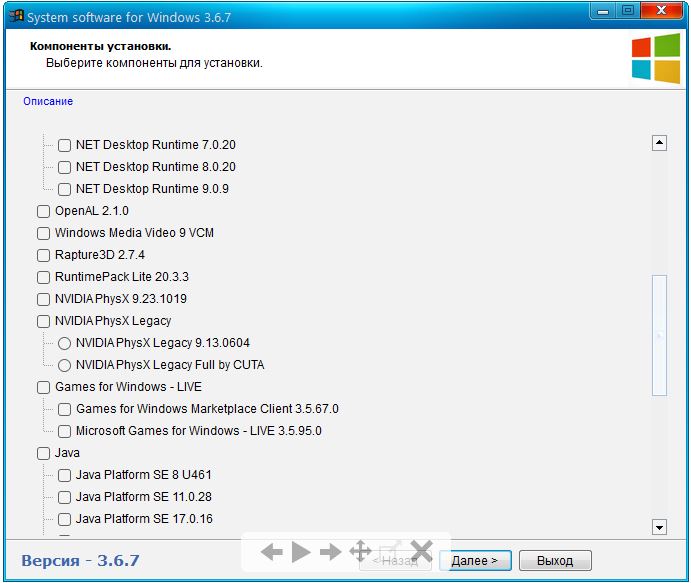Select NVIDIA PhysX Legacy 9.13.0604 radio option
The height and width of the screenshot is (583, 691).
(x=65, y=343)
